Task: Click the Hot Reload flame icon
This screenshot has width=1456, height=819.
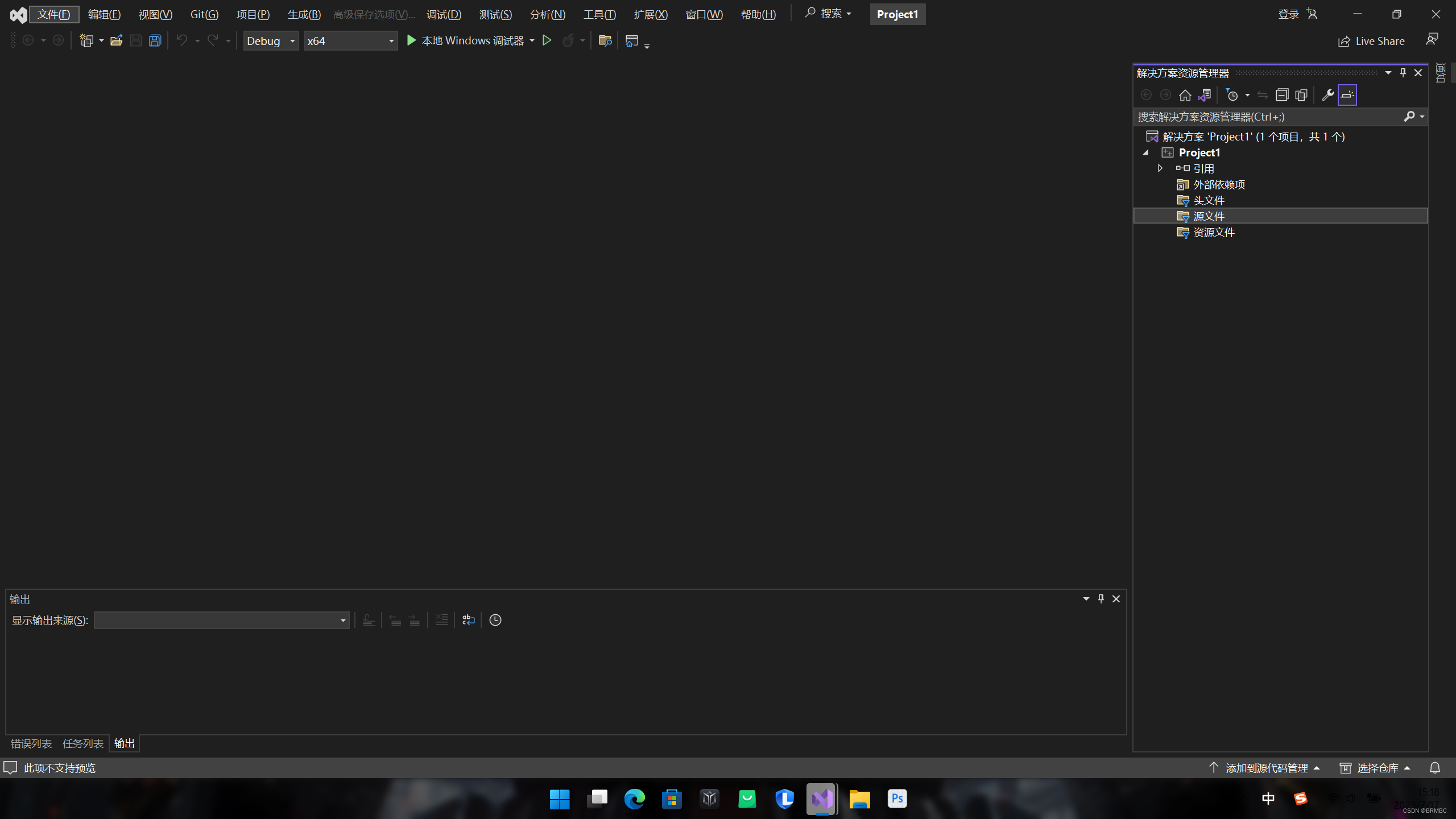Action: pos(568,40)
